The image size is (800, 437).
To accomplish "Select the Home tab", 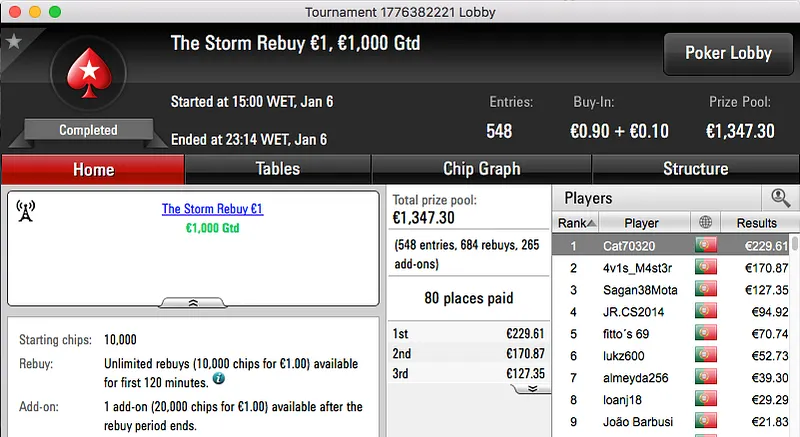I will click(93, 169).
